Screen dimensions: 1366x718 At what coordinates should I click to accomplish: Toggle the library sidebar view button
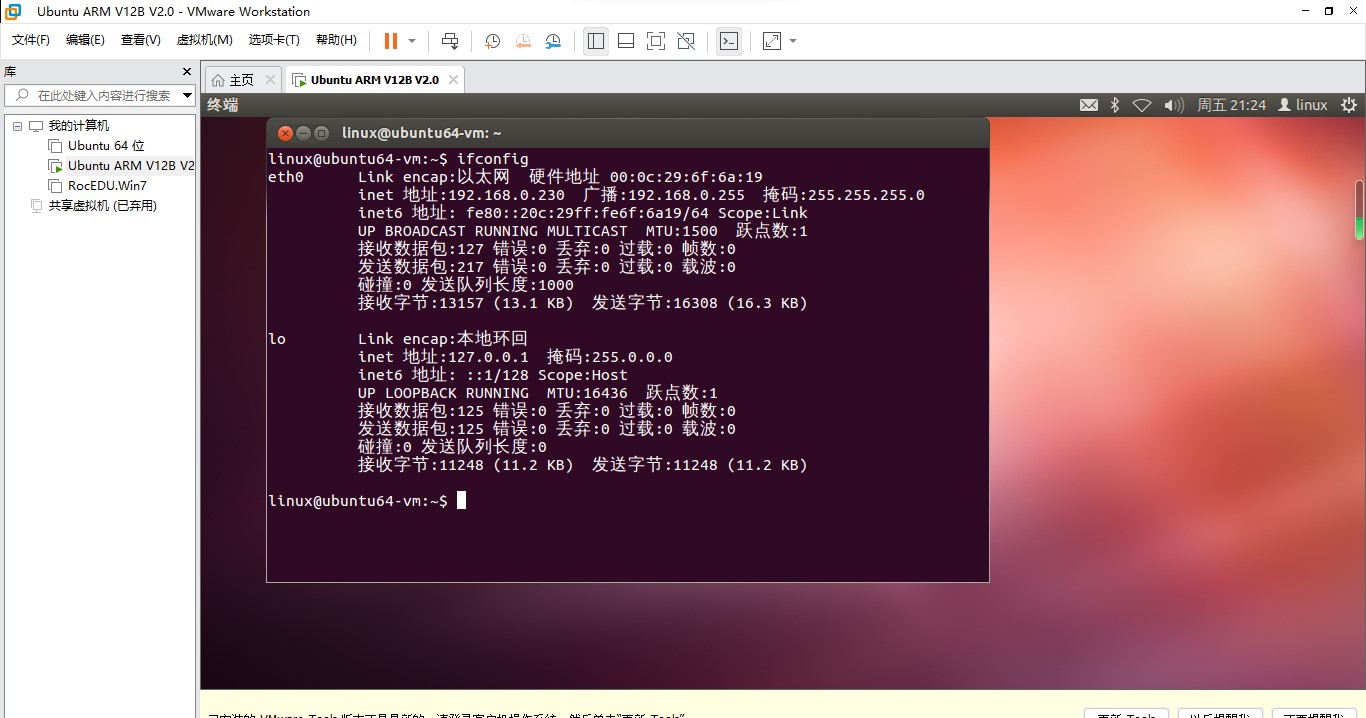tap(596, 41)
